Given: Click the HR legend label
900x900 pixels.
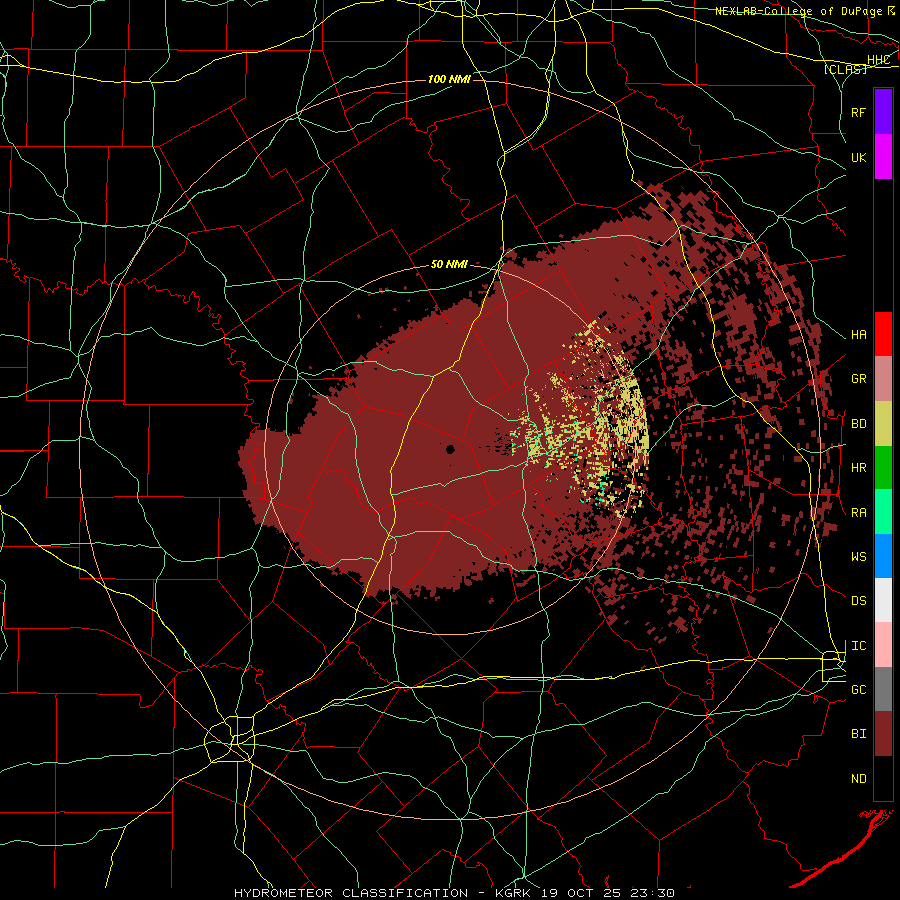Looking at the screenshot, I should pyautogui.click(x=858, y=468).
